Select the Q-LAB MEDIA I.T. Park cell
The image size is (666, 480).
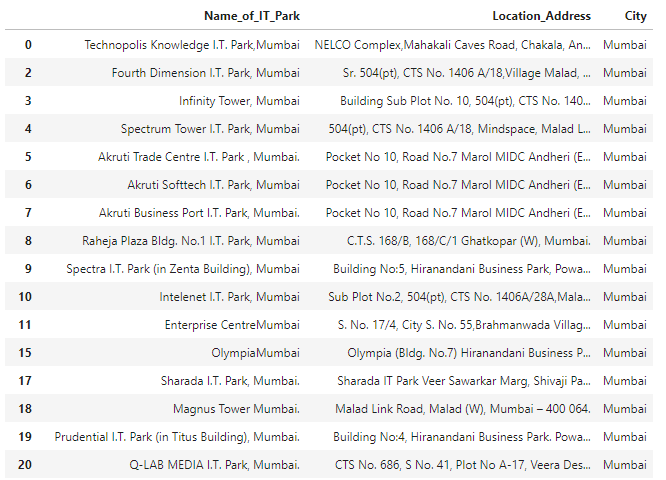214,465
